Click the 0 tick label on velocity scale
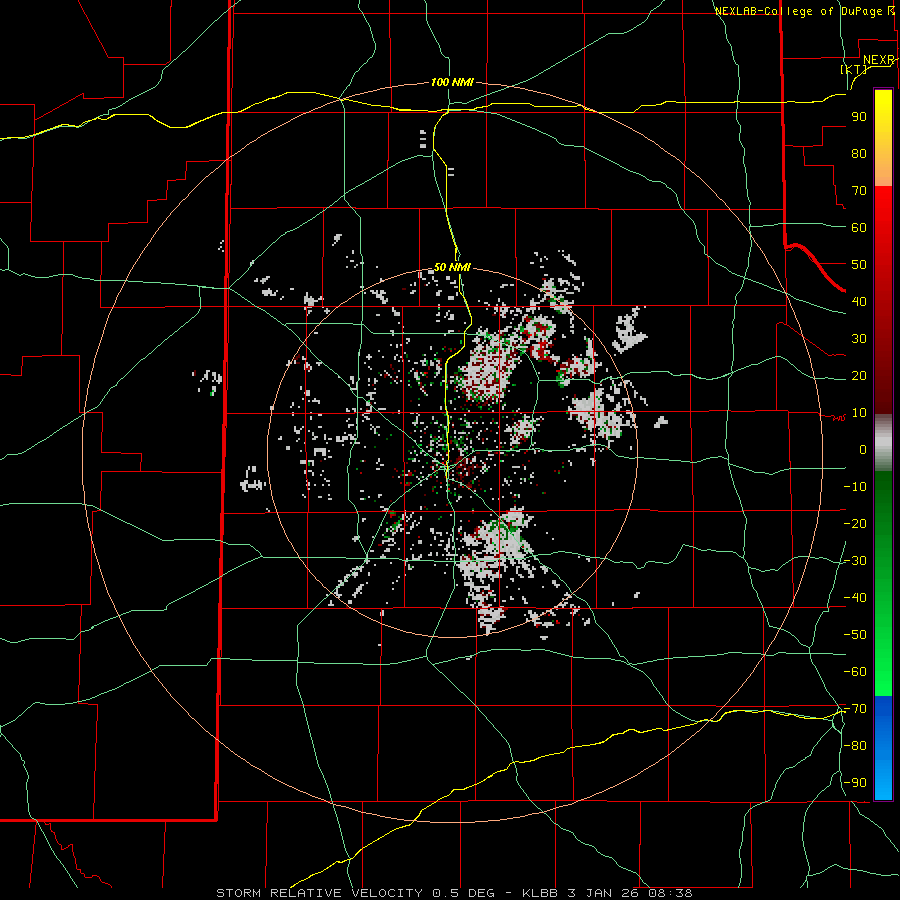The height and width of the screenshot is (900, 900). [x=863, y=450]
